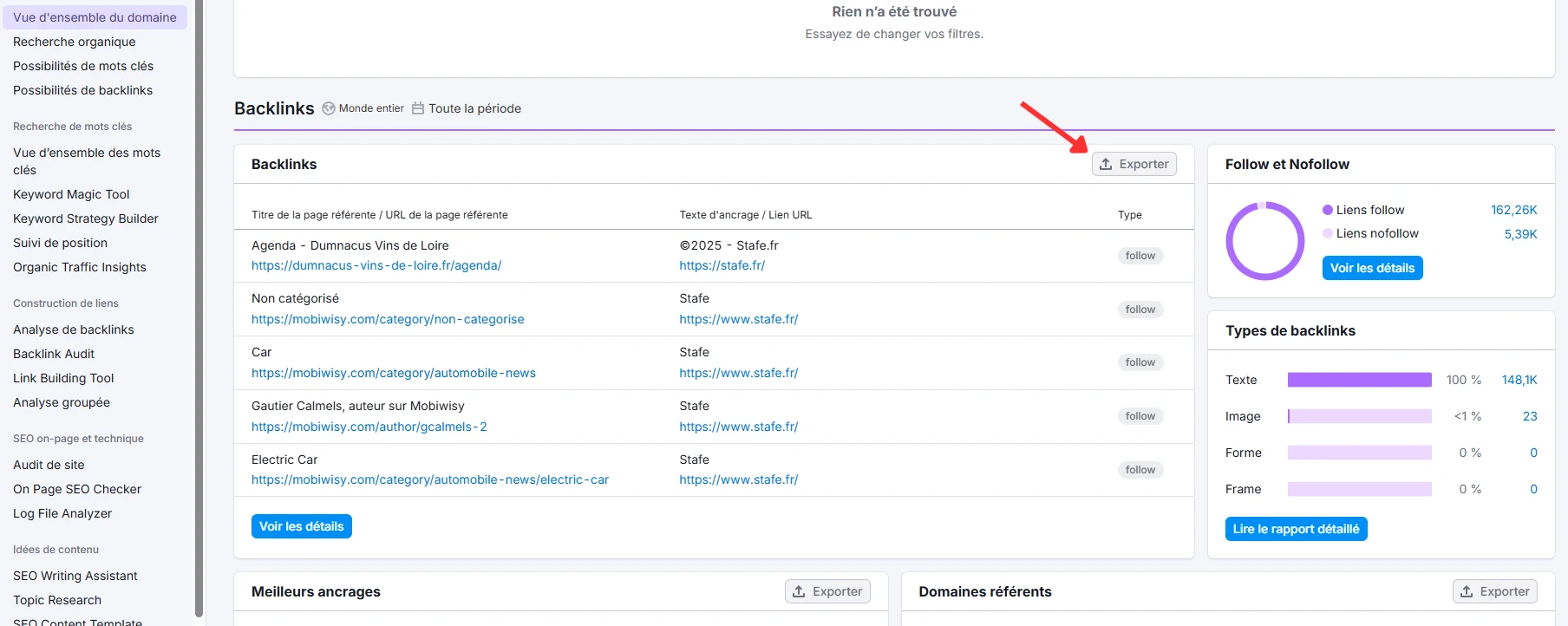Click 'Gautier Calmels, auteur sur Mobiwisy' title
1568x626 pixels.
358,406
